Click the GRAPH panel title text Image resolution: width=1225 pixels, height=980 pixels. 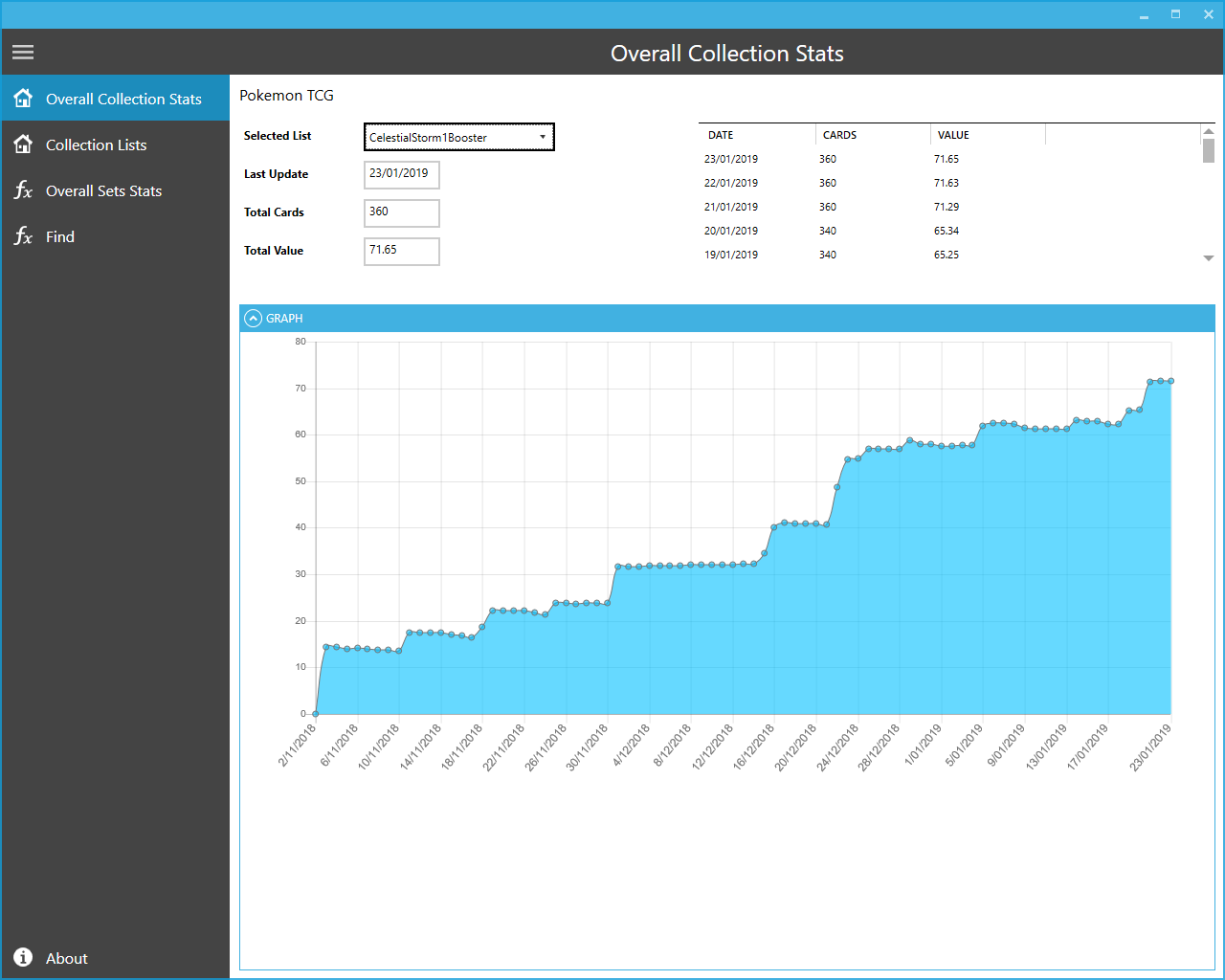coord(284,319)
